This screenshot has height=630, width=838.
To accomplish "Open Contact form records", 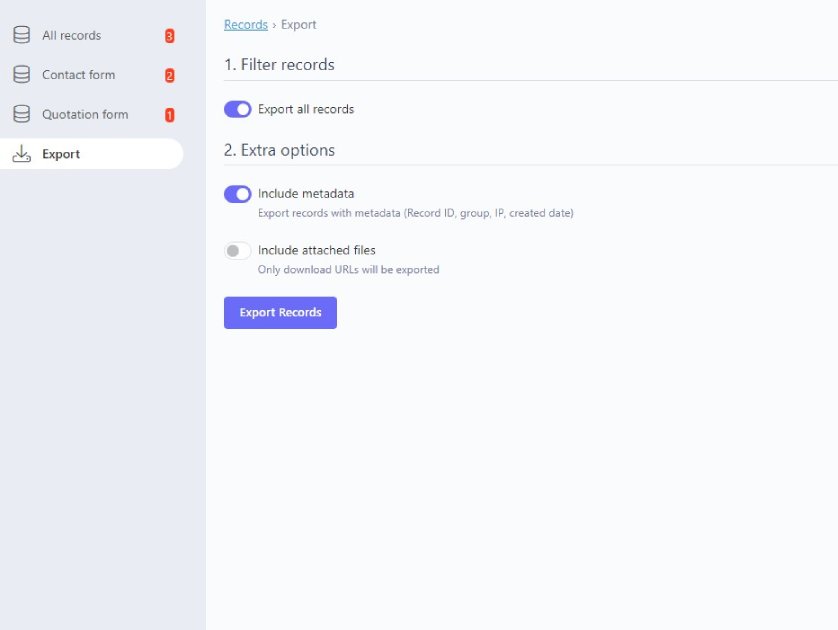I will click(91, 75).
